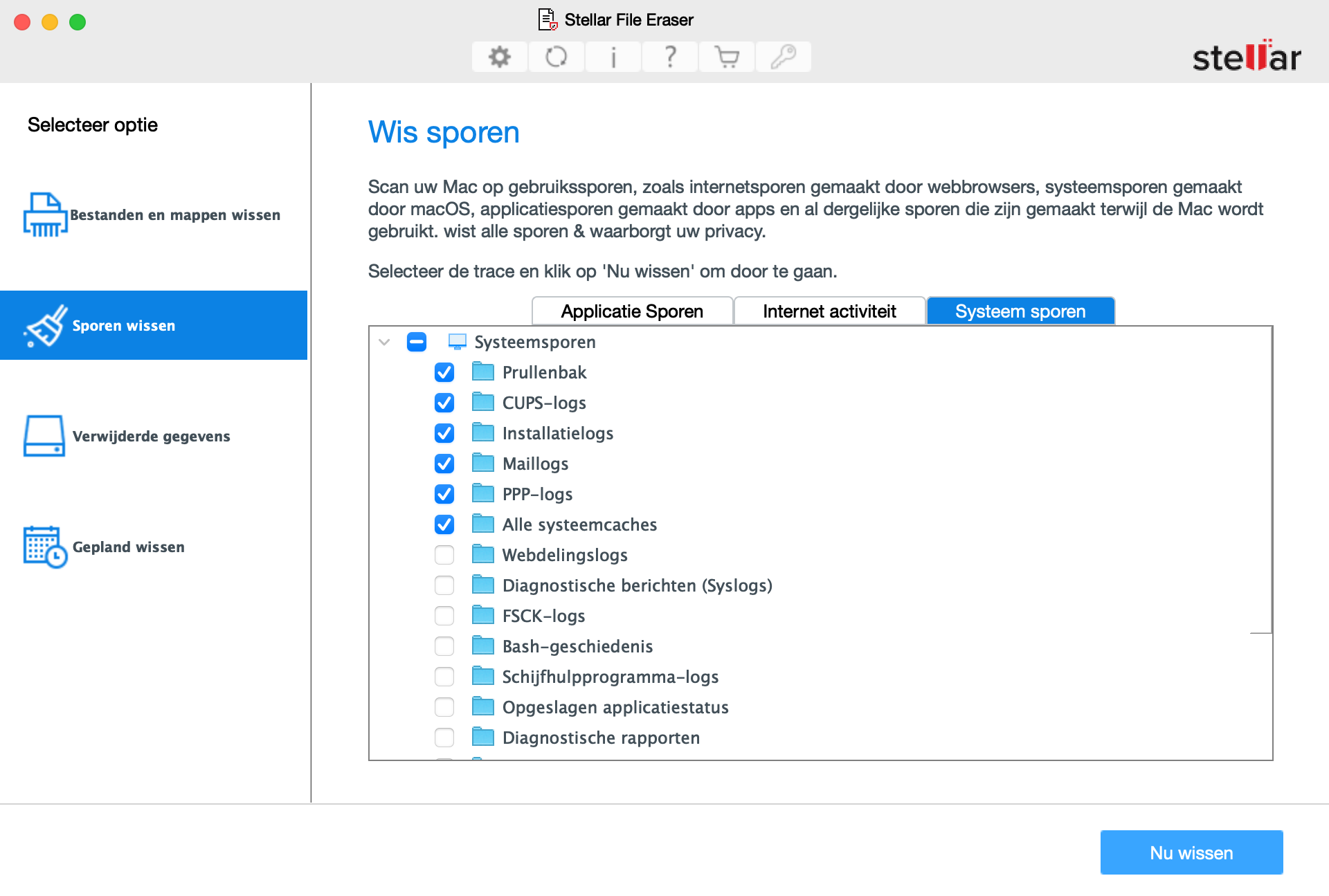Click the calendar clock icon for Gepland wissen
The image size is (1329, 896).
coord(46,547)
